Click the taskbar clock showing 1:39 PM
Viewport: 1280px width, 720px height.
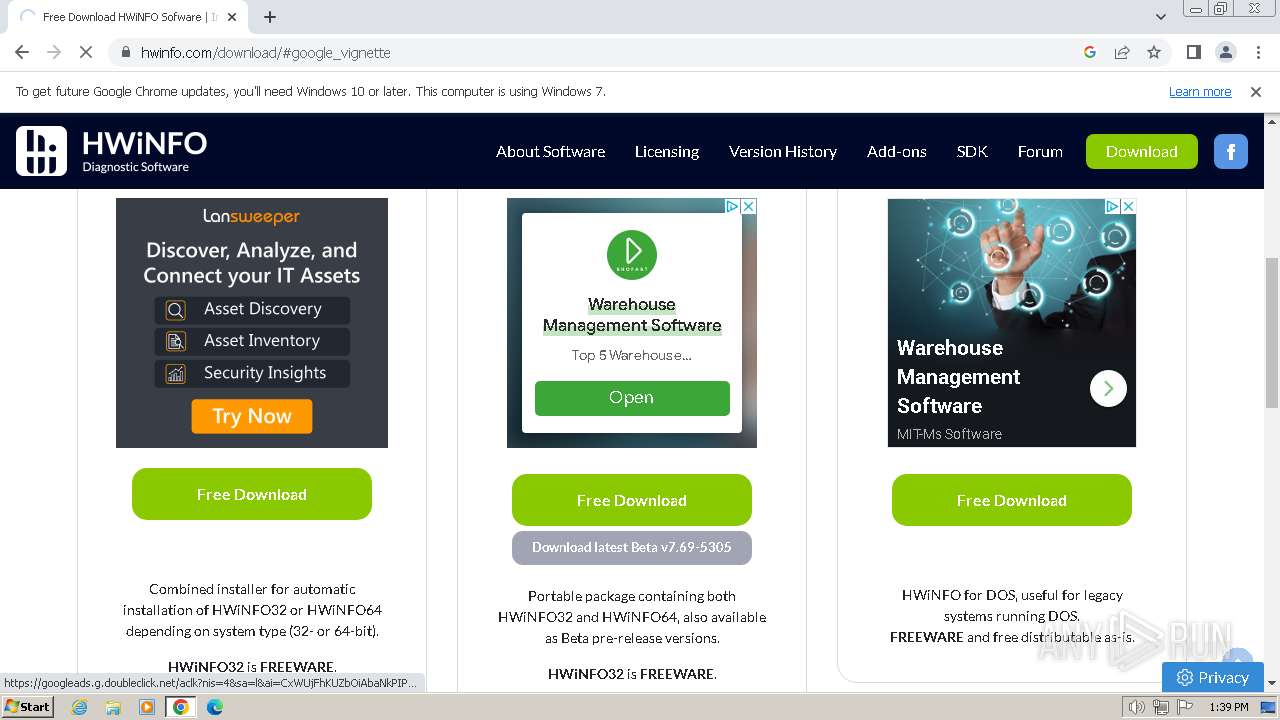(1228, 707)
